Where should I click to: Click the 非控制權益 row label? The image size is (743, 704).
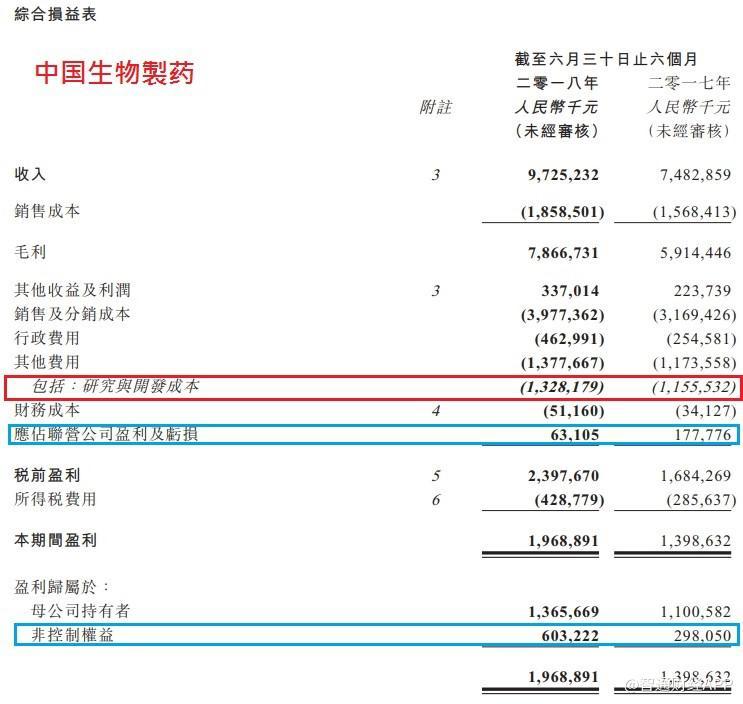[x=72, y=635]
